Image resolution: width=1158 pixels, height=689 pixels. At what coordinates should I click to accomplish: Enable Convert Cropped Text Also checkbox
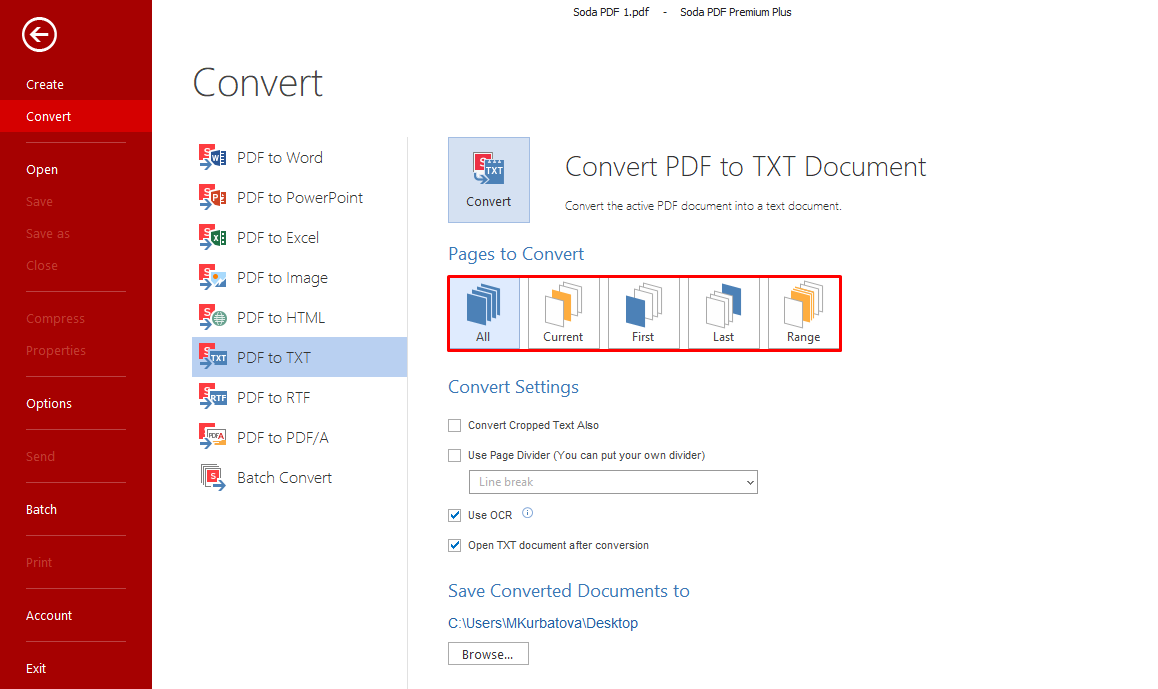point(454,425)
